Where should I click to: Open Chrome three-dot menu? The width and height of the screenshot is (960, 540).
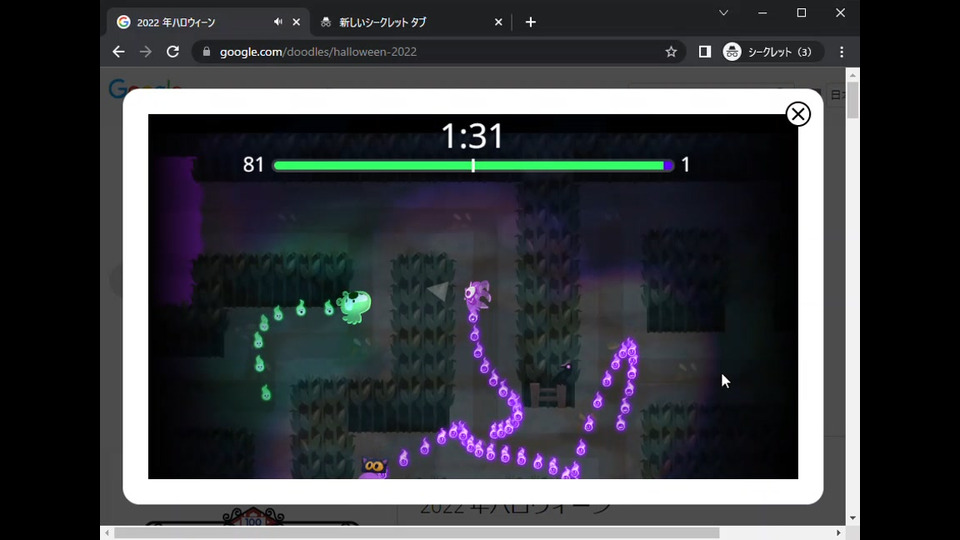click(x=842, y=52)
